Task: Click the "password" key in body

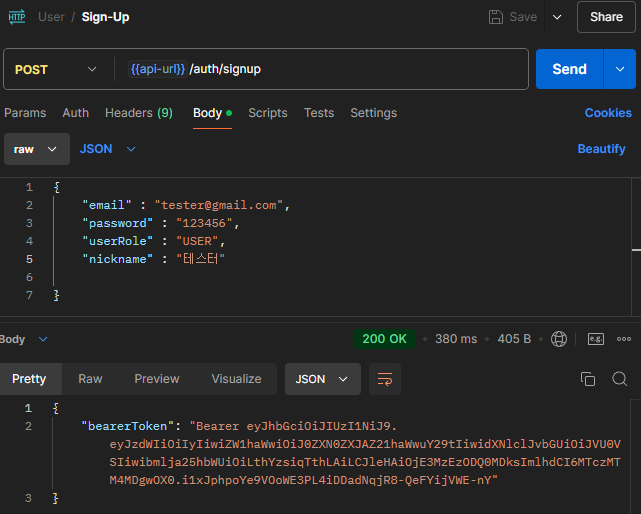Action: (117, 223)
